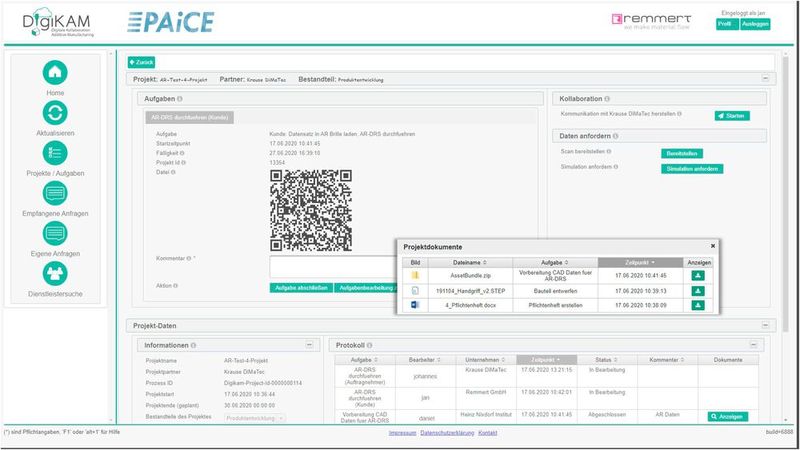Sort Projektdokumente by Aufgabe column
This screenshot has width=800, height=450.
point(555,262)
